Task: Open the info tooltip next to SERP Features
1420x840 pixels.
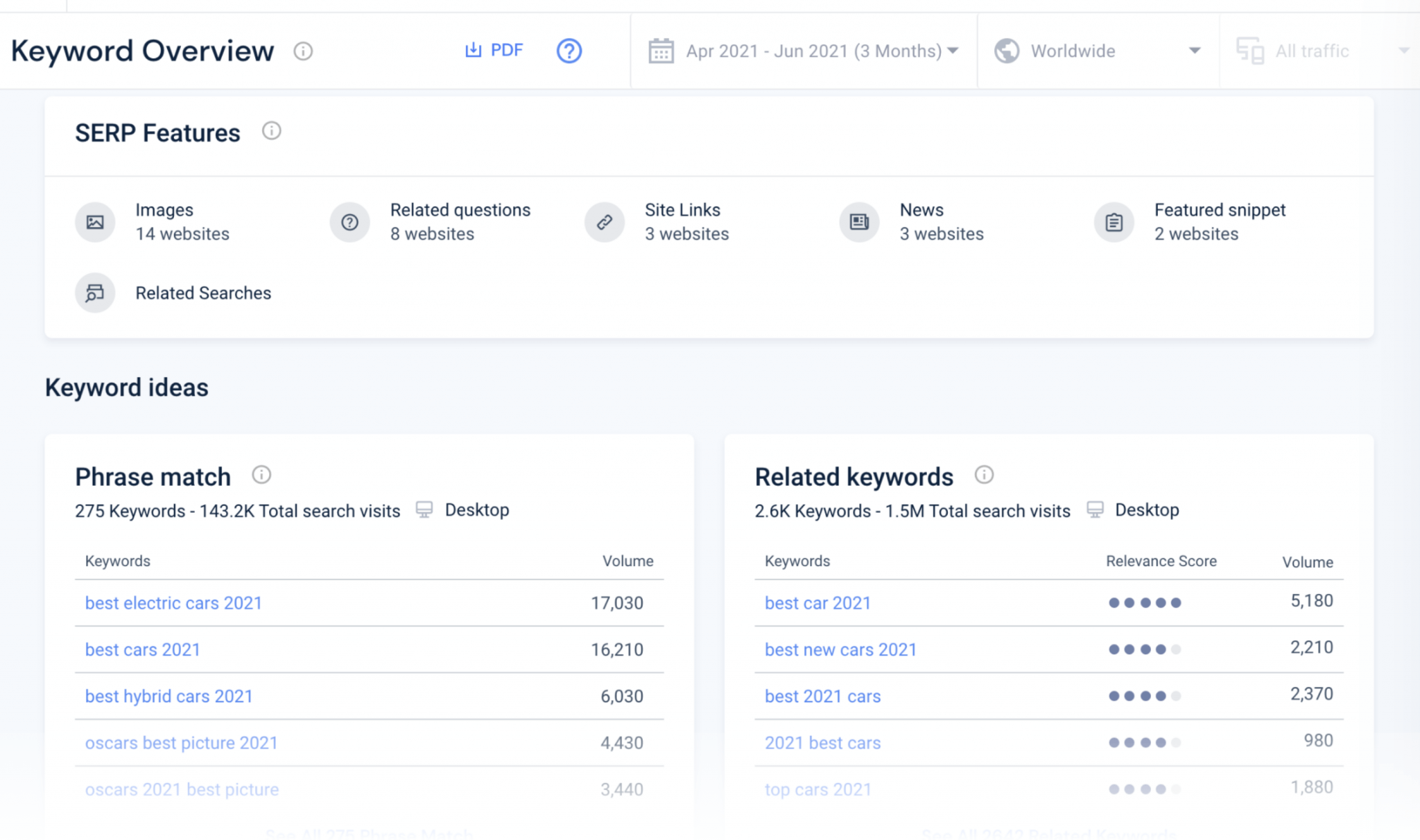Action: 272,131
